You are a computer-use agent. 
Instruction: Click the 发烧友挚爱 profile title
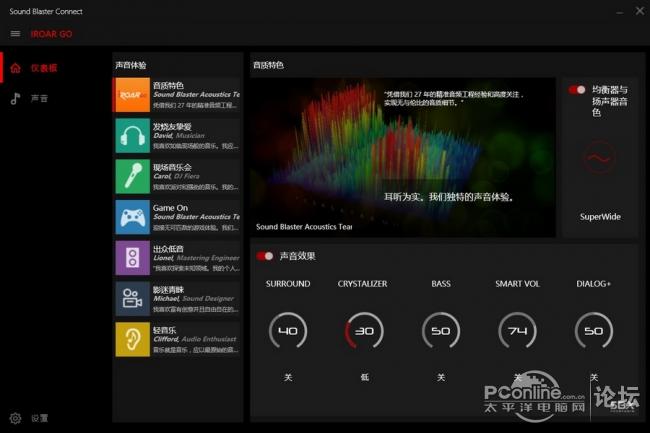172,126
